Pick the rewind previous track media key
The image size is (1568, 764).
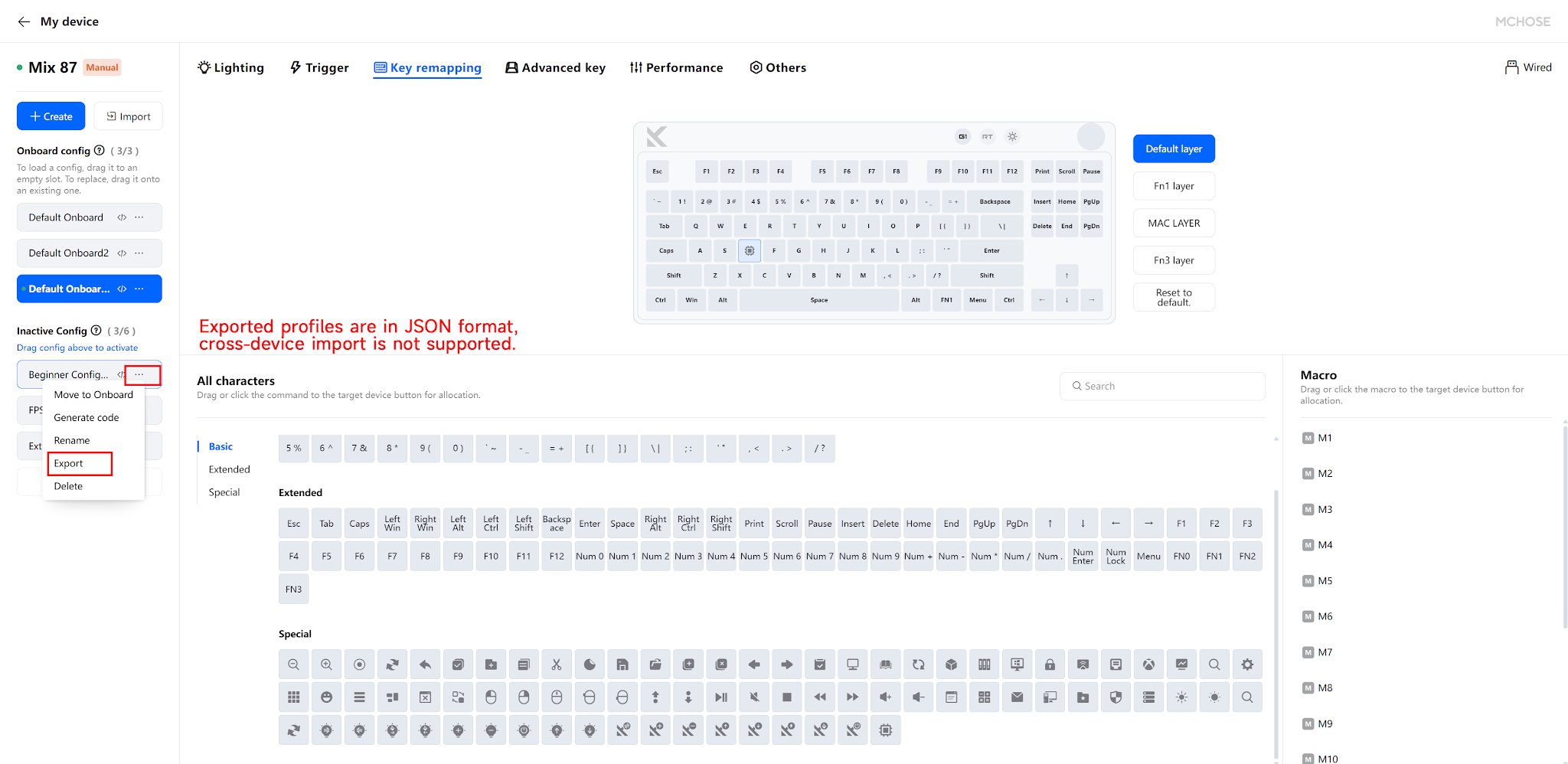click(x=820, y=697)
